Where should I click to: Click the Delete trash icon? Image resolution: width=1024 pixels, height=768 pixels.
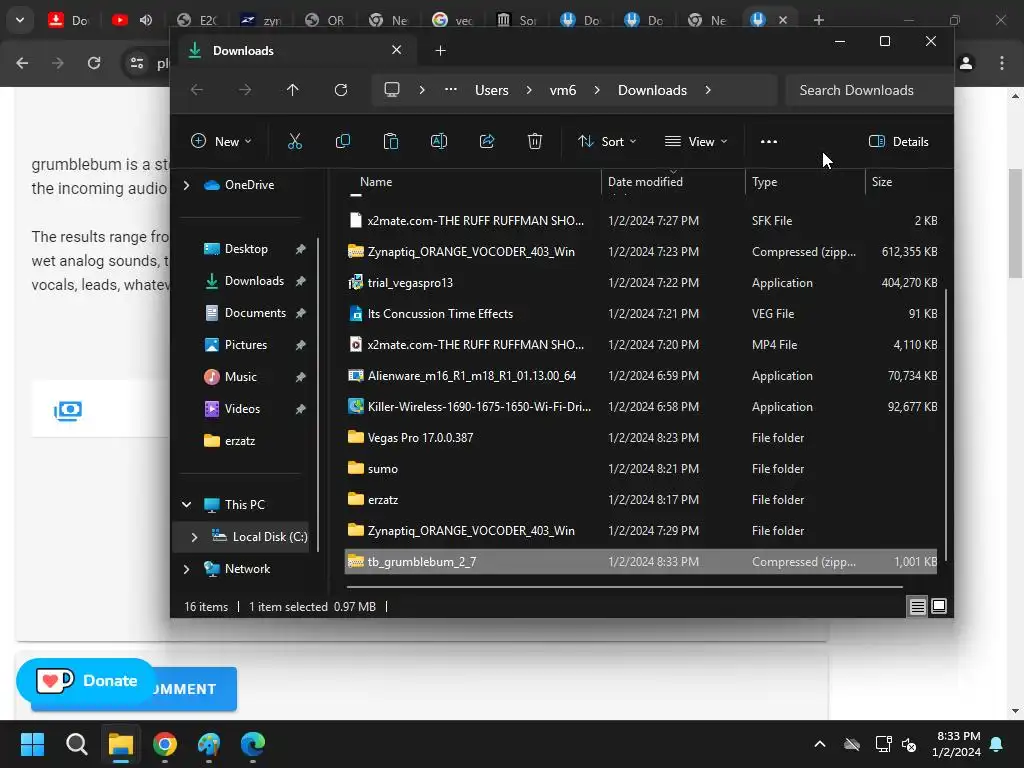[x=535, y=141]
